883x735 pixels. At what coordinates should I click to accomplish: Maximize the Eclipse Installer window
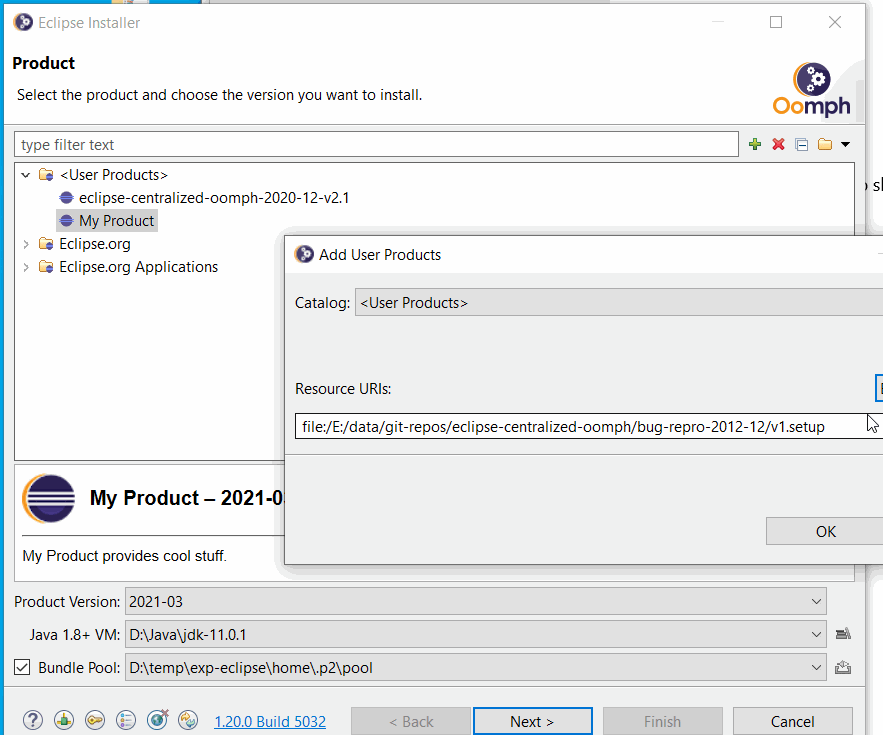pos(776,22)
